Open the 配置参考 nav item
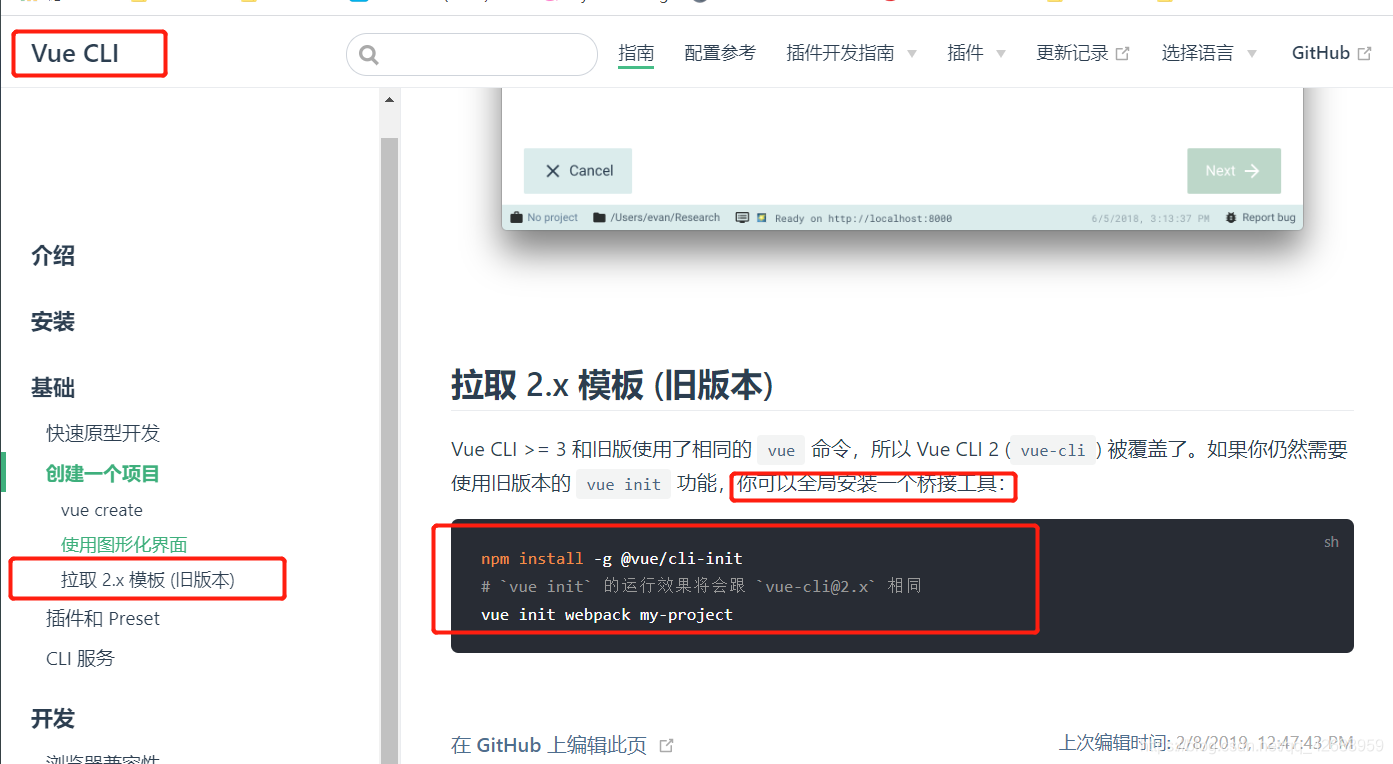 pos(720,53)
